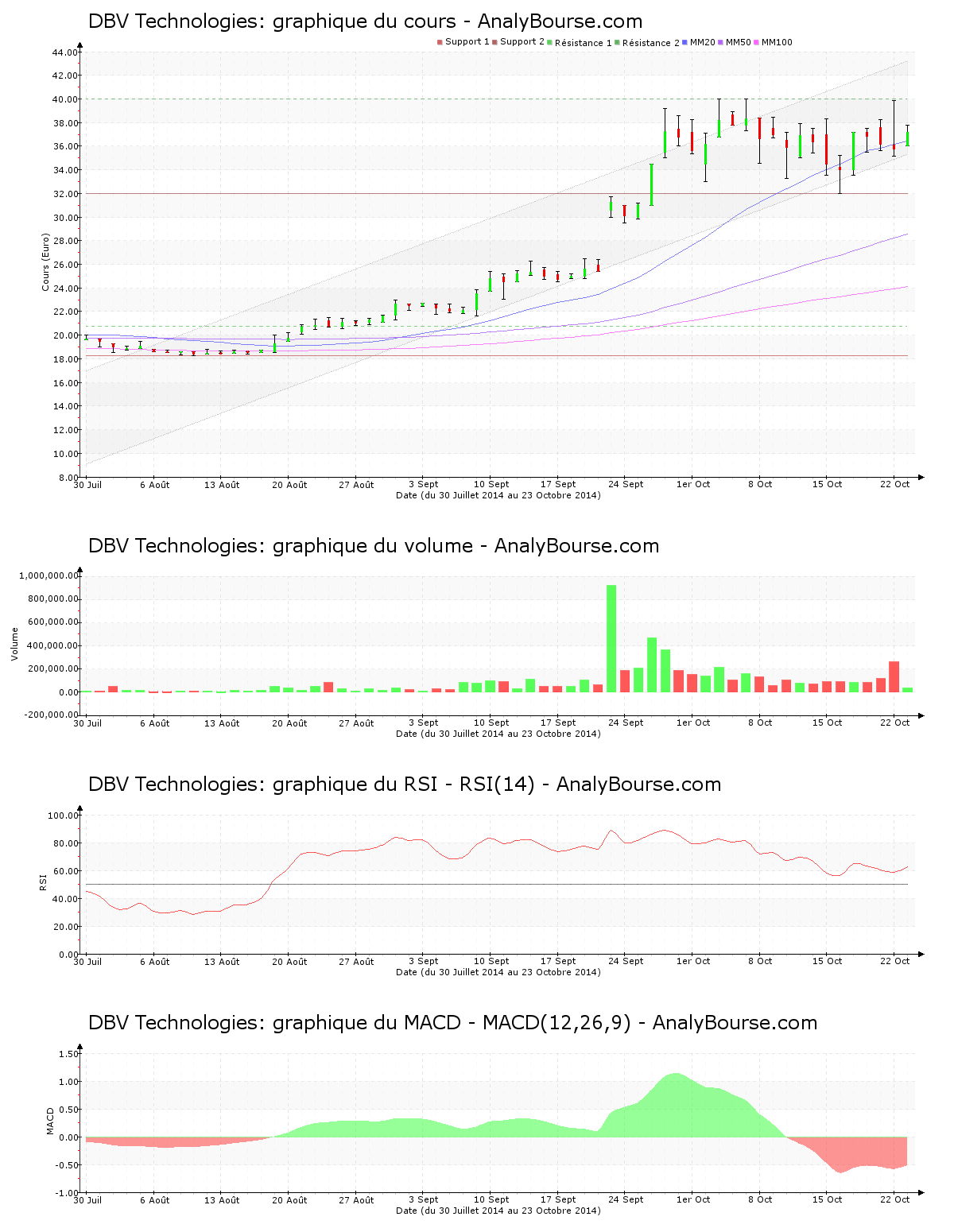The height and width of the screenshot is (1232, 954).
Task: Click the Support 1 legend entry
Action: pyautogui.click(x=463, y=42)
